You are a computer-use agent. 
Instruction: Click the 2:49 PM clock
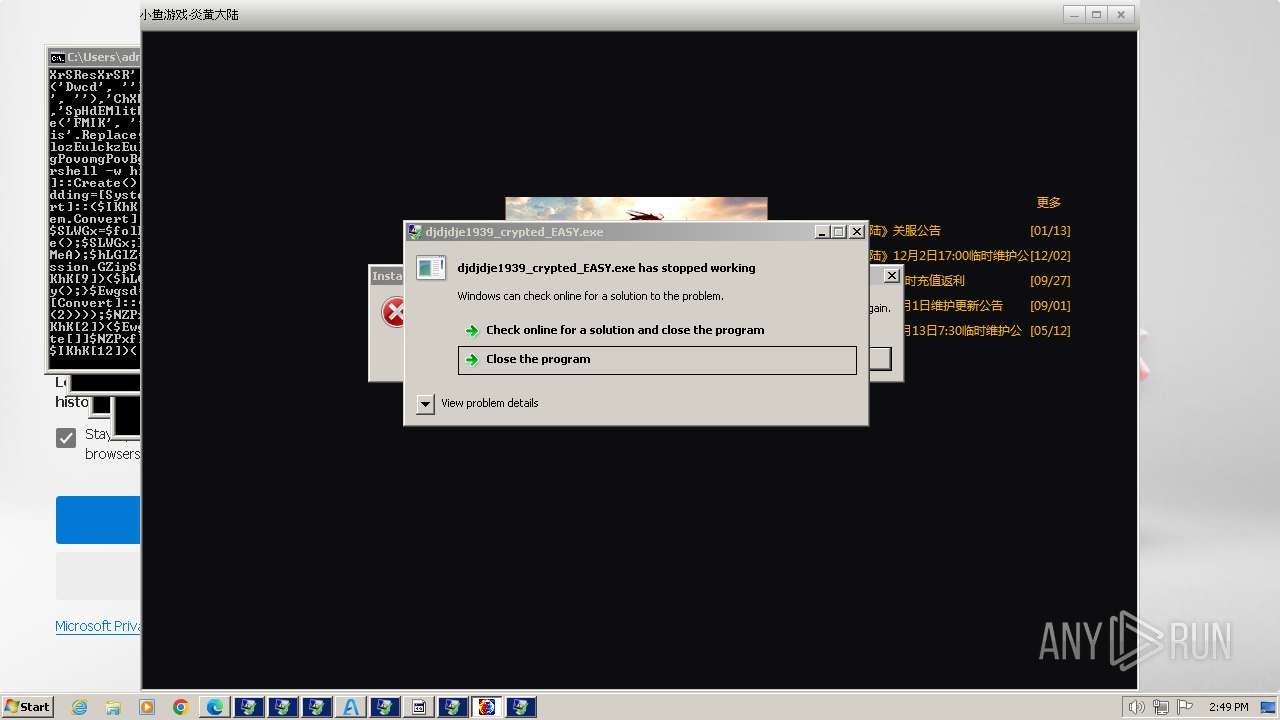tap(1228, 707)
